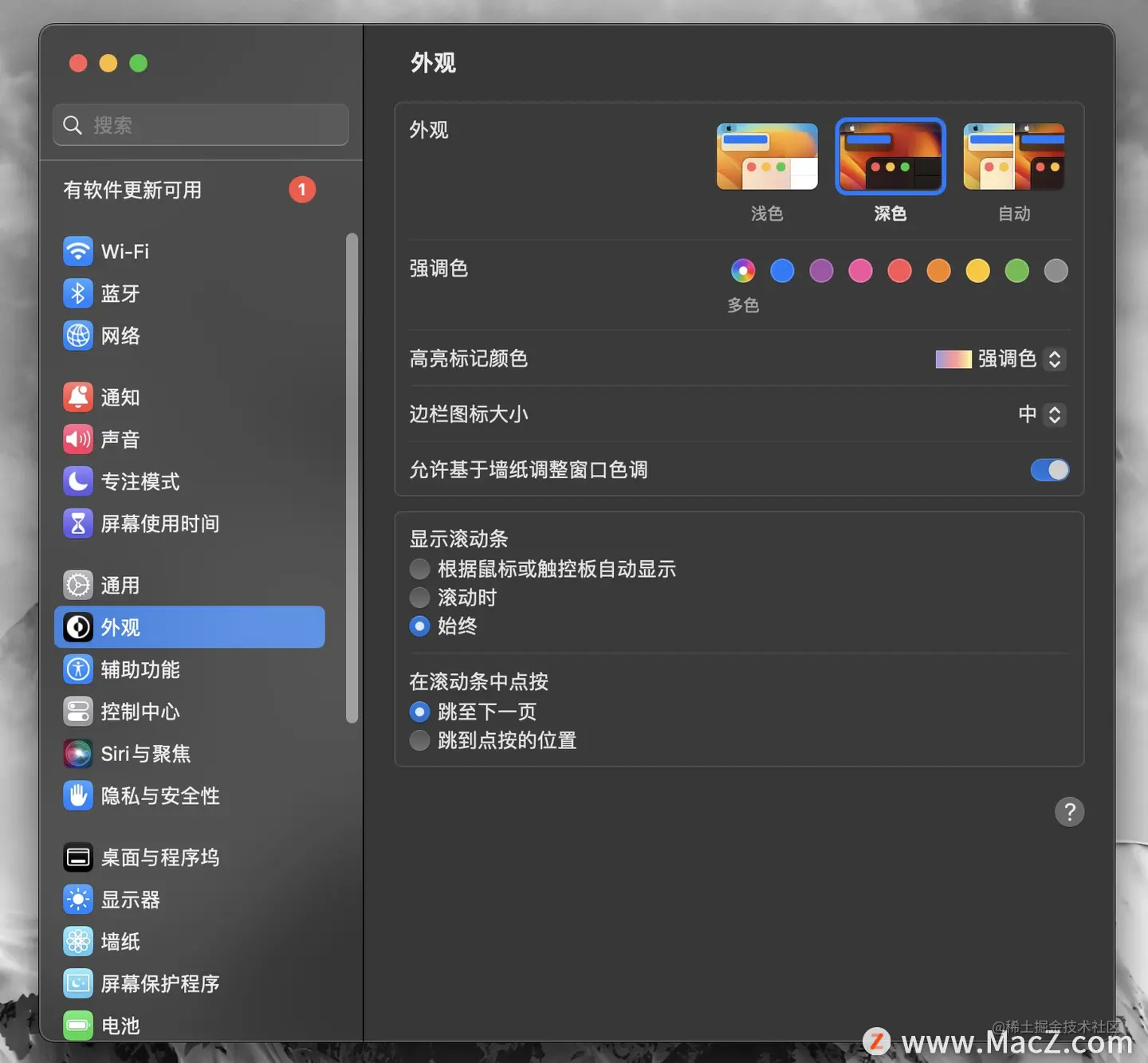Select the multicolor (多色) accent swatch
Screen dimensions: 1148x1063
pos(743,271)
